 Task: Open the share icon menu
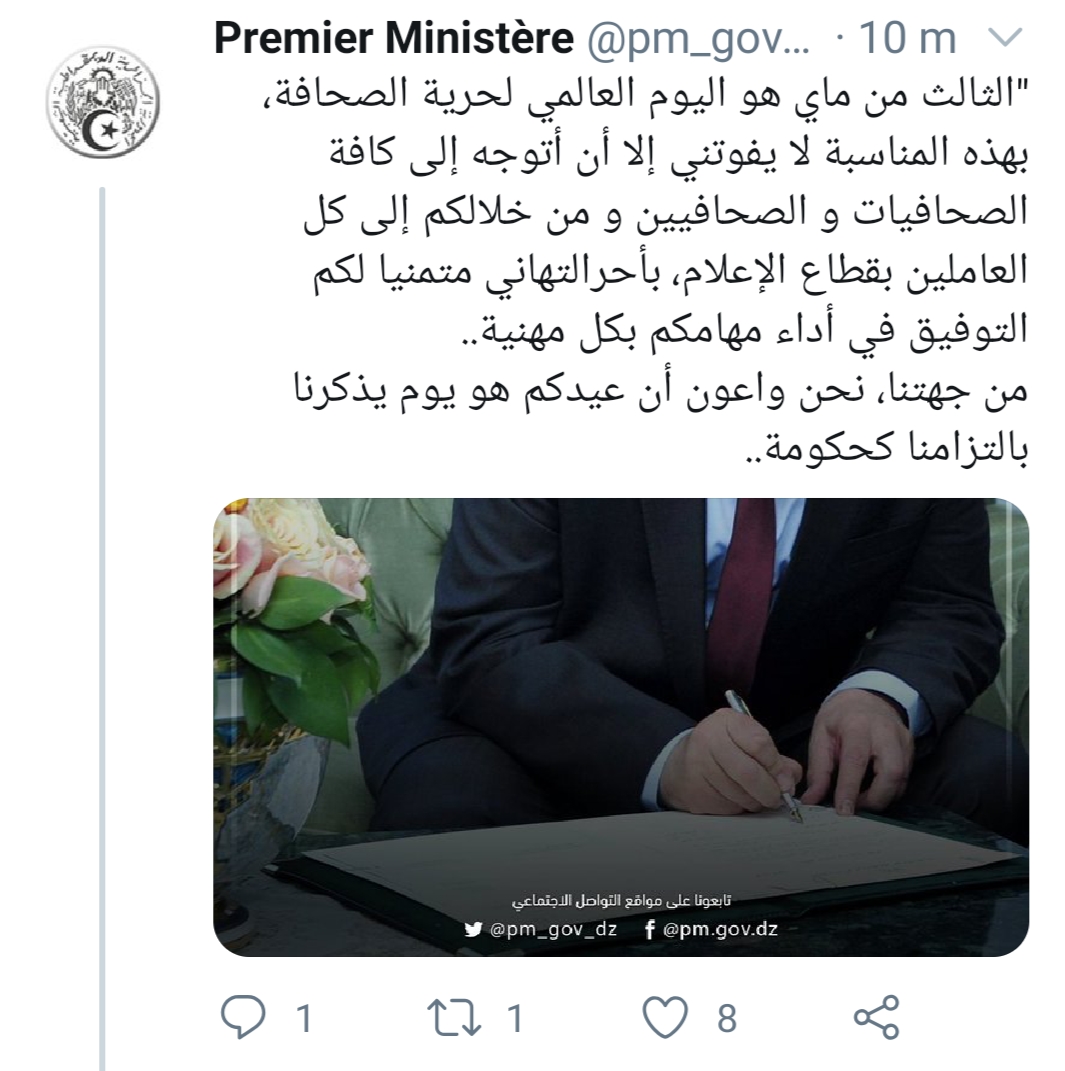[x=877, y=1017]
